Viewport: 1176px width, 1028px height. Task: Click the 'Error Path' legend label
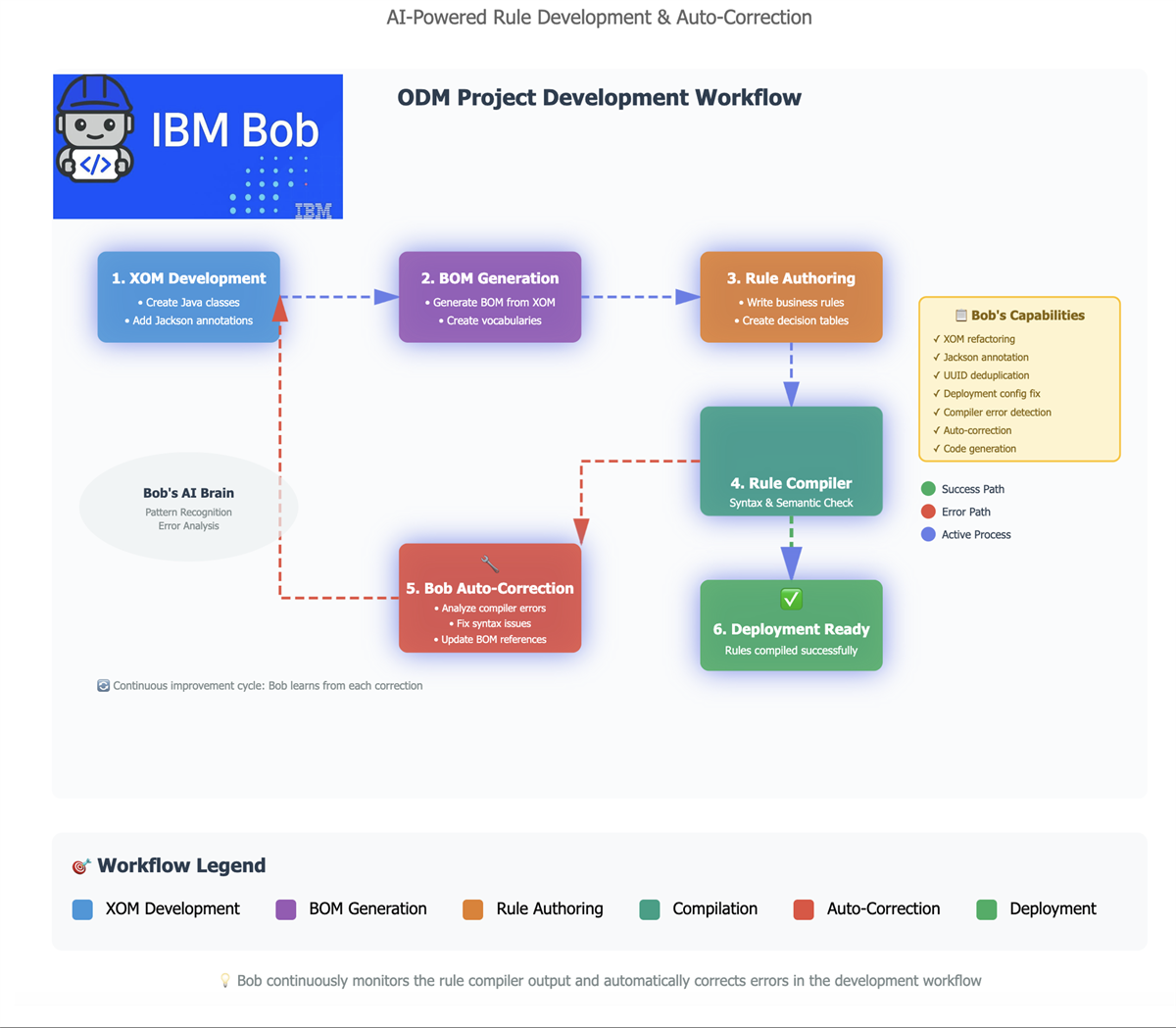(966, 512)
